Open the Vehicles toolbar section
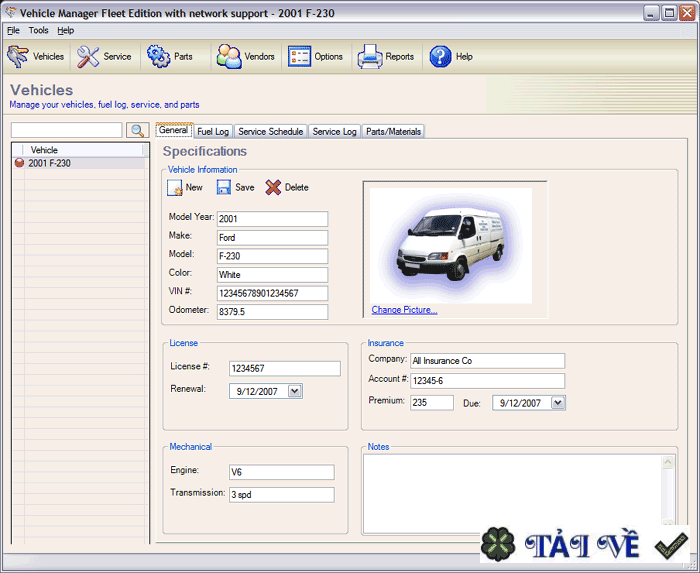This screenshot has width=700, height=573. (x=36, y=57)
